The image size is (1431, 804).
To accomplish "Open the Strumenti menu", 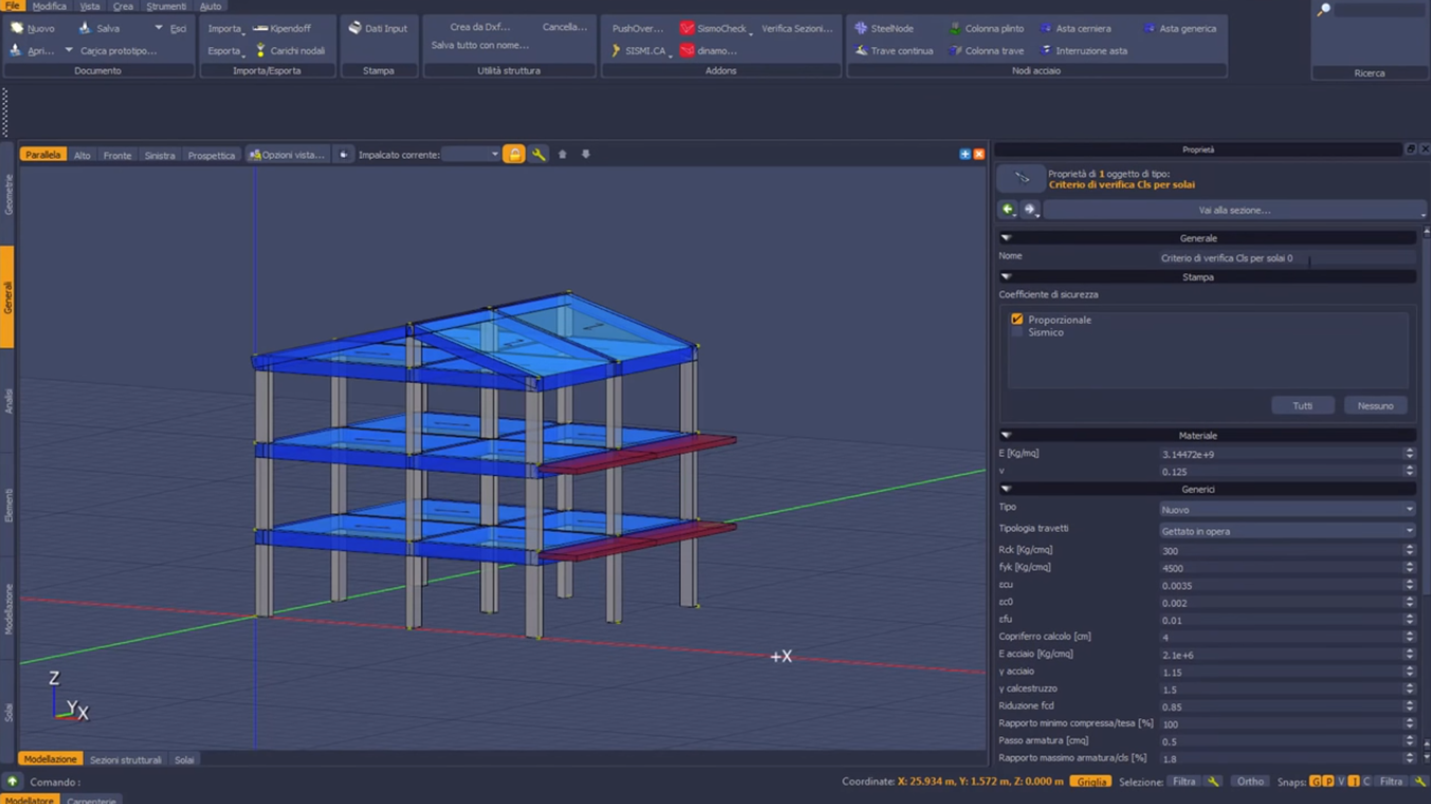I will pos(166,6).
